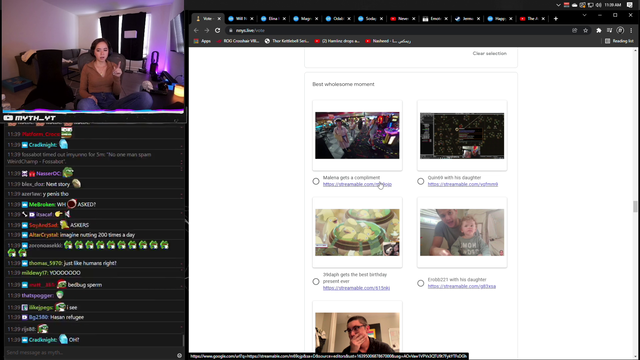
Task: Switch to the Happy tab
Action: click(x=500, y=19)
